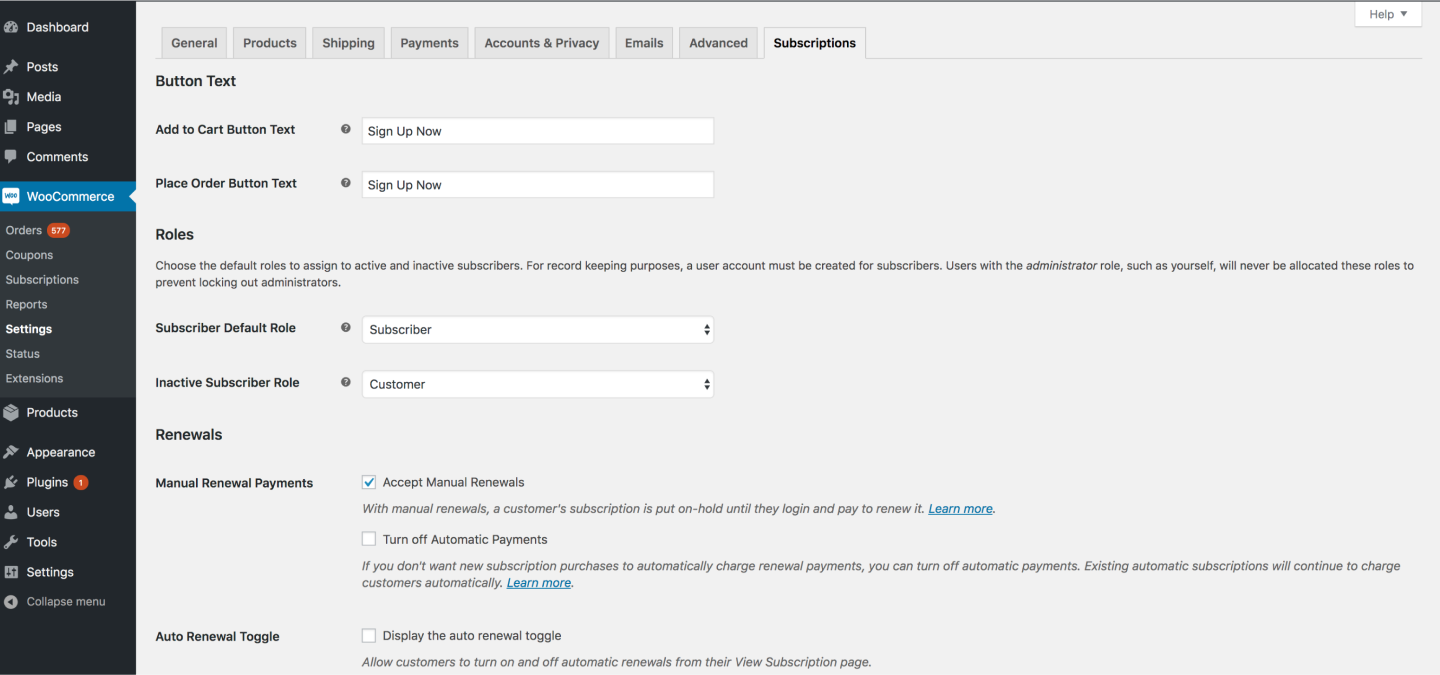Screen dimensions: 1440x675
Task: Click the Posts pushpin icon
Action: (x=11, y=67)
